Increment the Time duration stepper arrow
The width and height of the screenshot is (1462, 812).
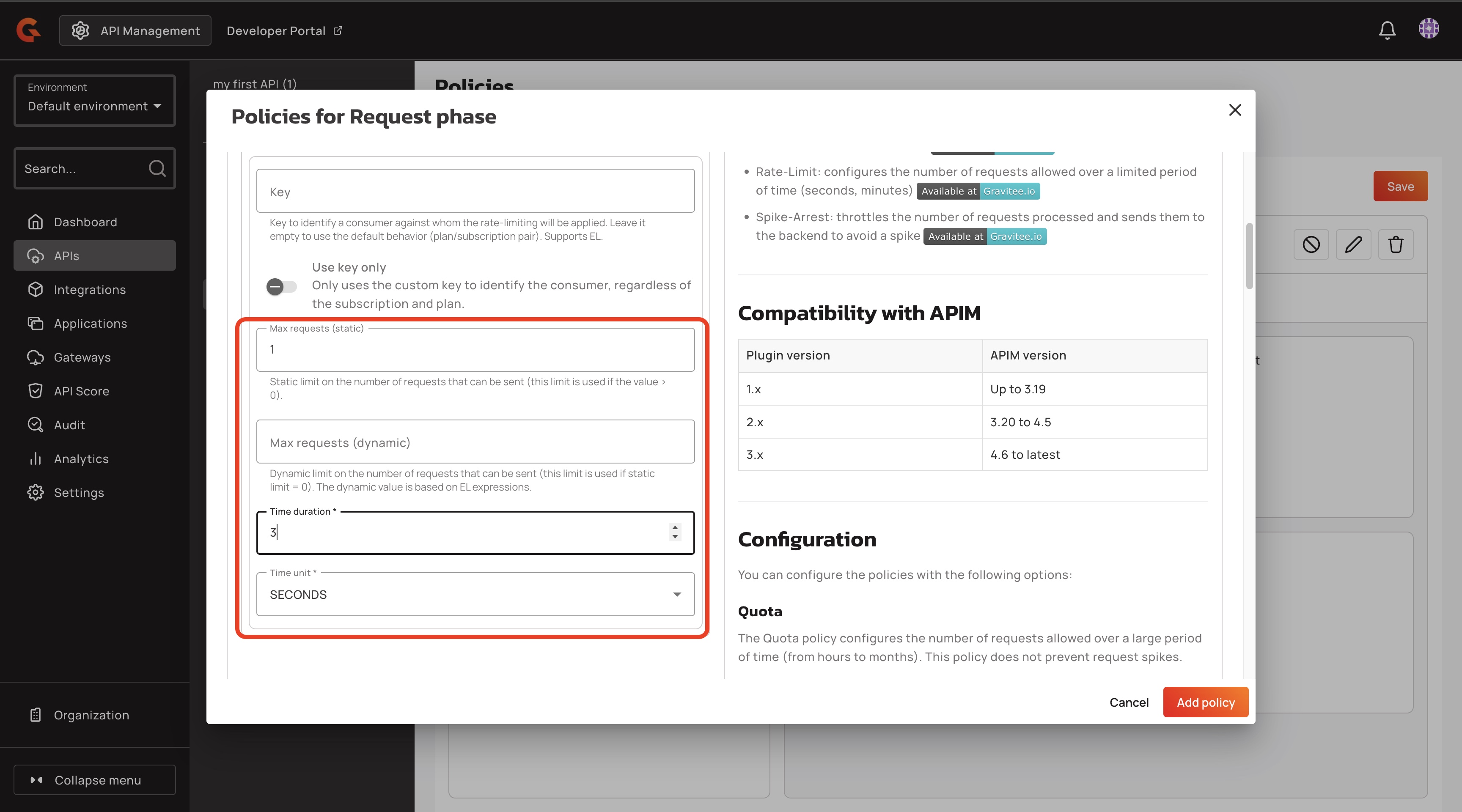click(x=675, y=527)
